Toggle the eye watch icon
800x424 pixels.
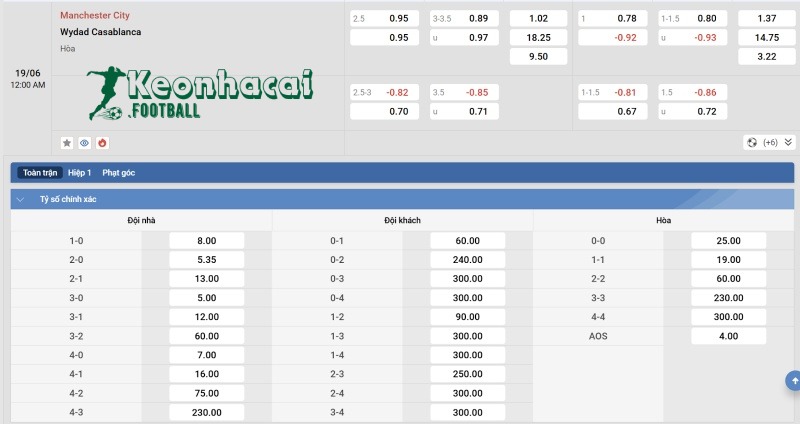click(x=84, y=143)
